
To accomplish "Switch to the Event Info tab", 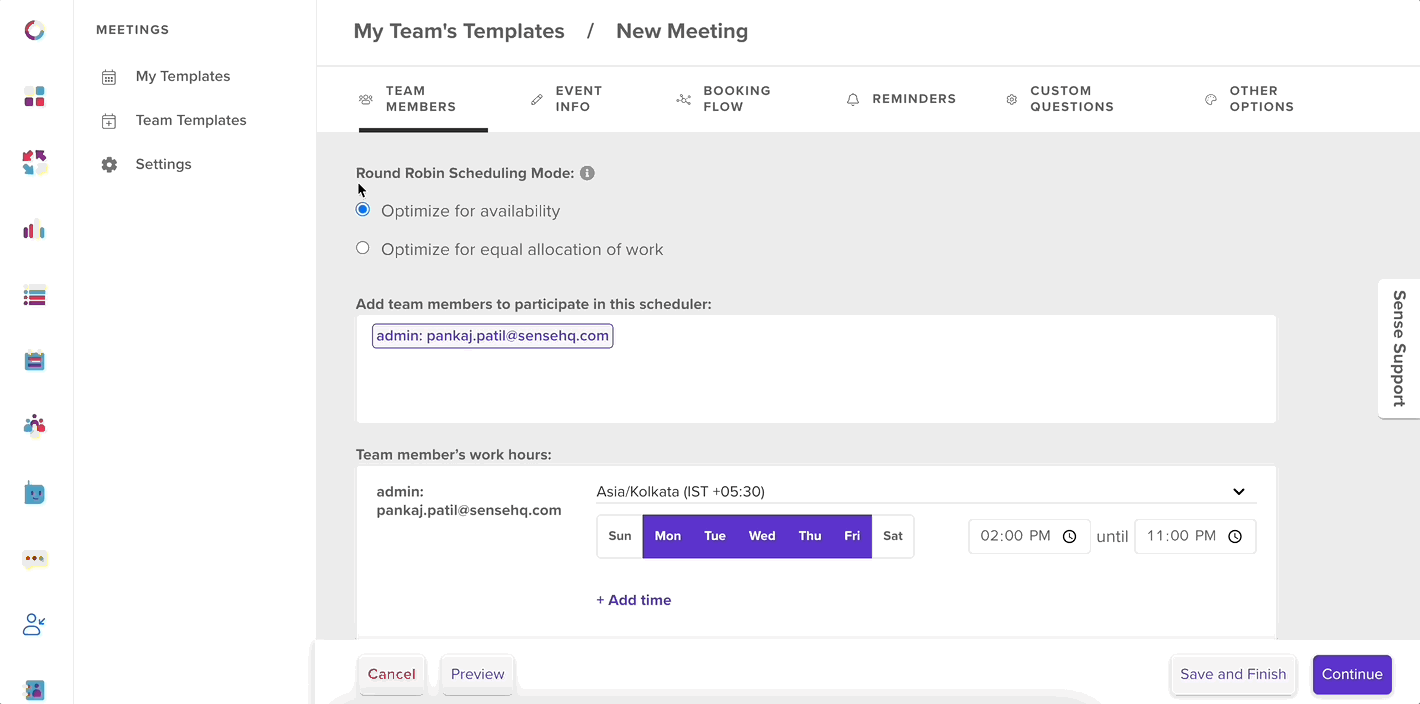I will 566,99.
